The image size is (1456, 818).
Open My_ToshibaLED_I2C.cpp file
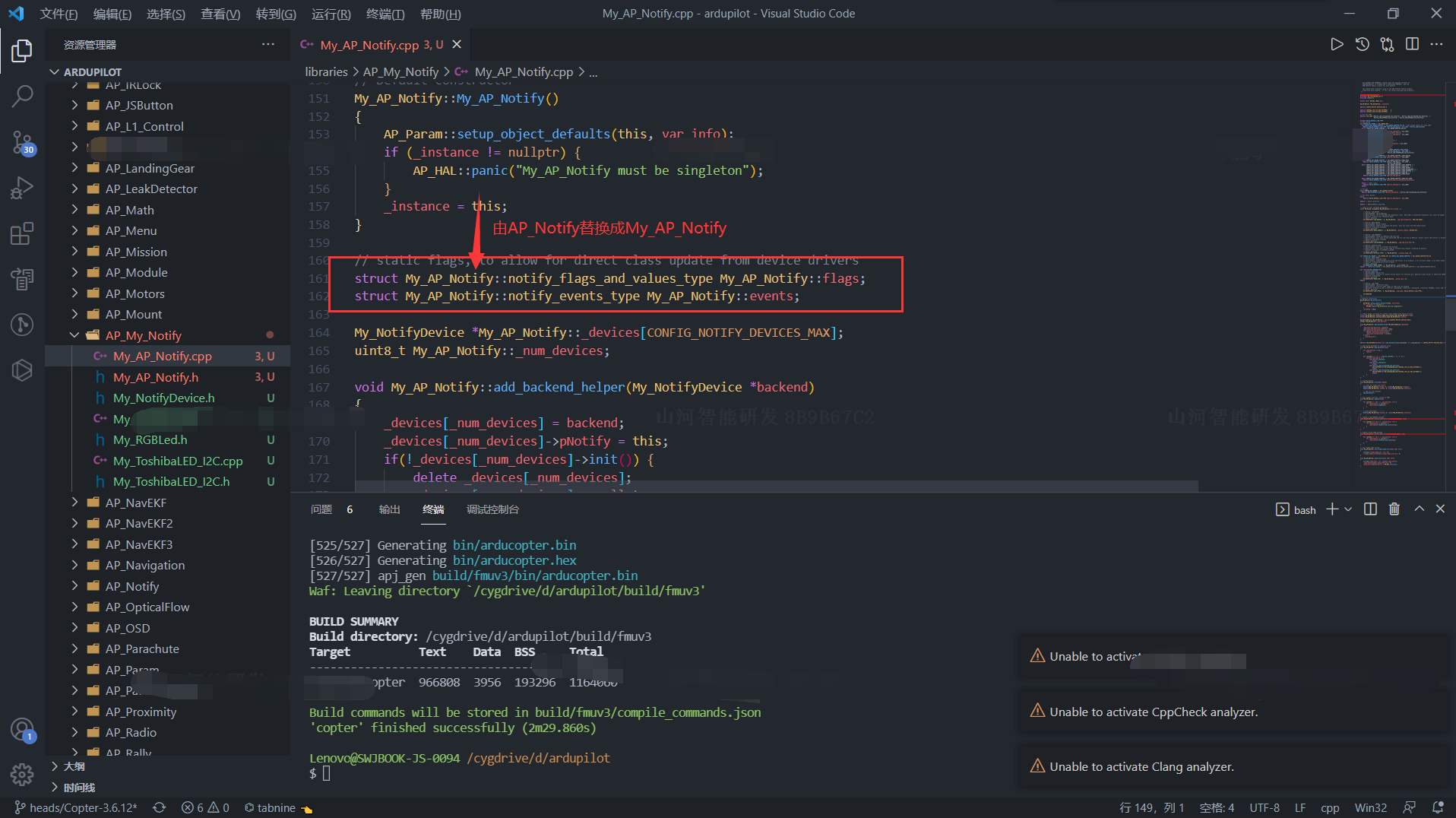[167, 461]
